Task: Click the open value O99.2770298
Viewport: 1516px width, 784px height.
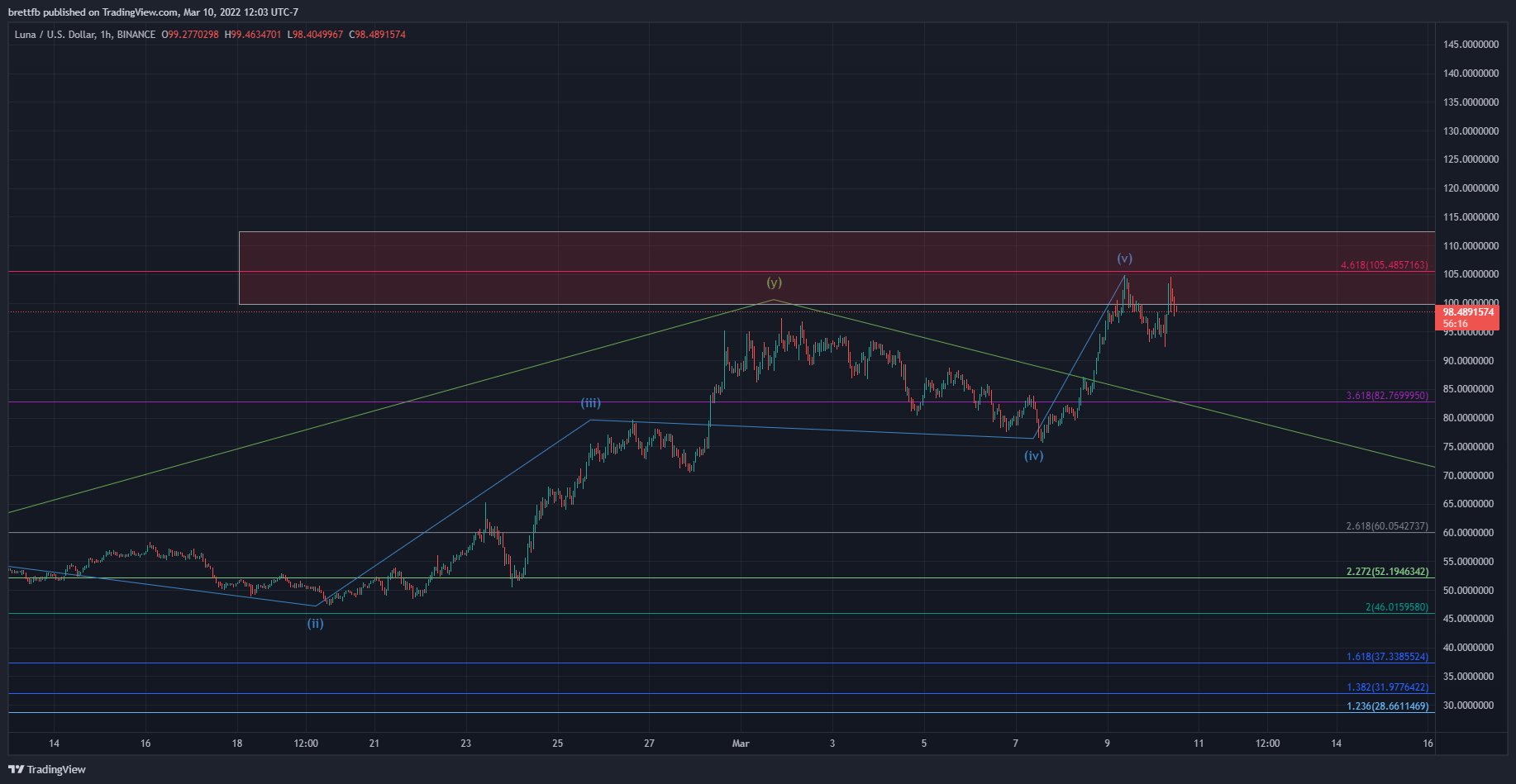Action: pyautogui.click(x=190, y=35)
